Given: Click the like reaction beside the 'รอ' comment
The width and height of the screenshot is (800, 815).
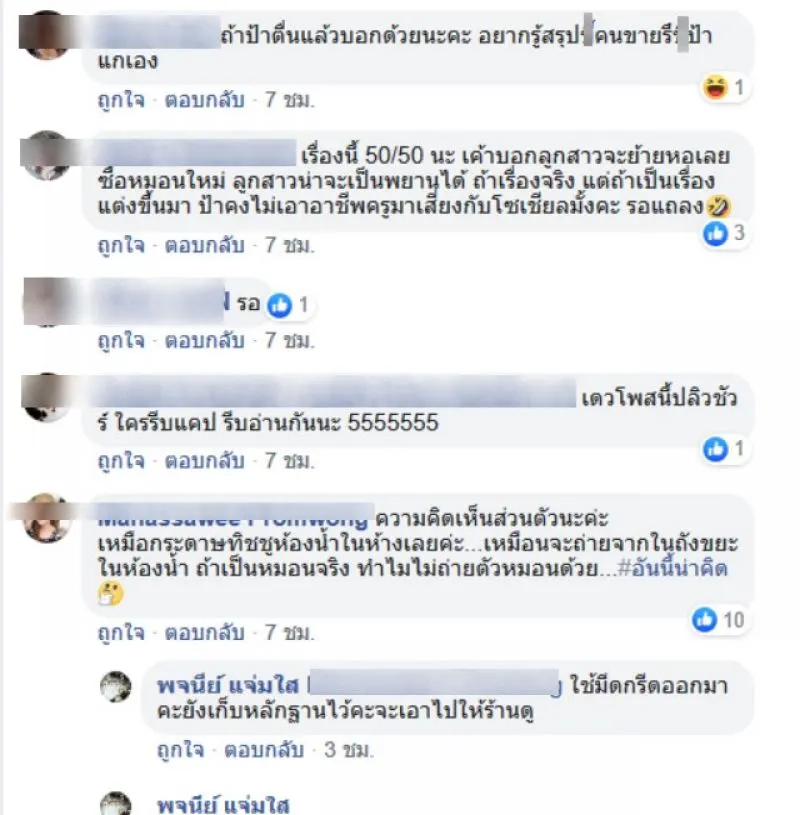Looking at the screenshot, I should 279,305.
